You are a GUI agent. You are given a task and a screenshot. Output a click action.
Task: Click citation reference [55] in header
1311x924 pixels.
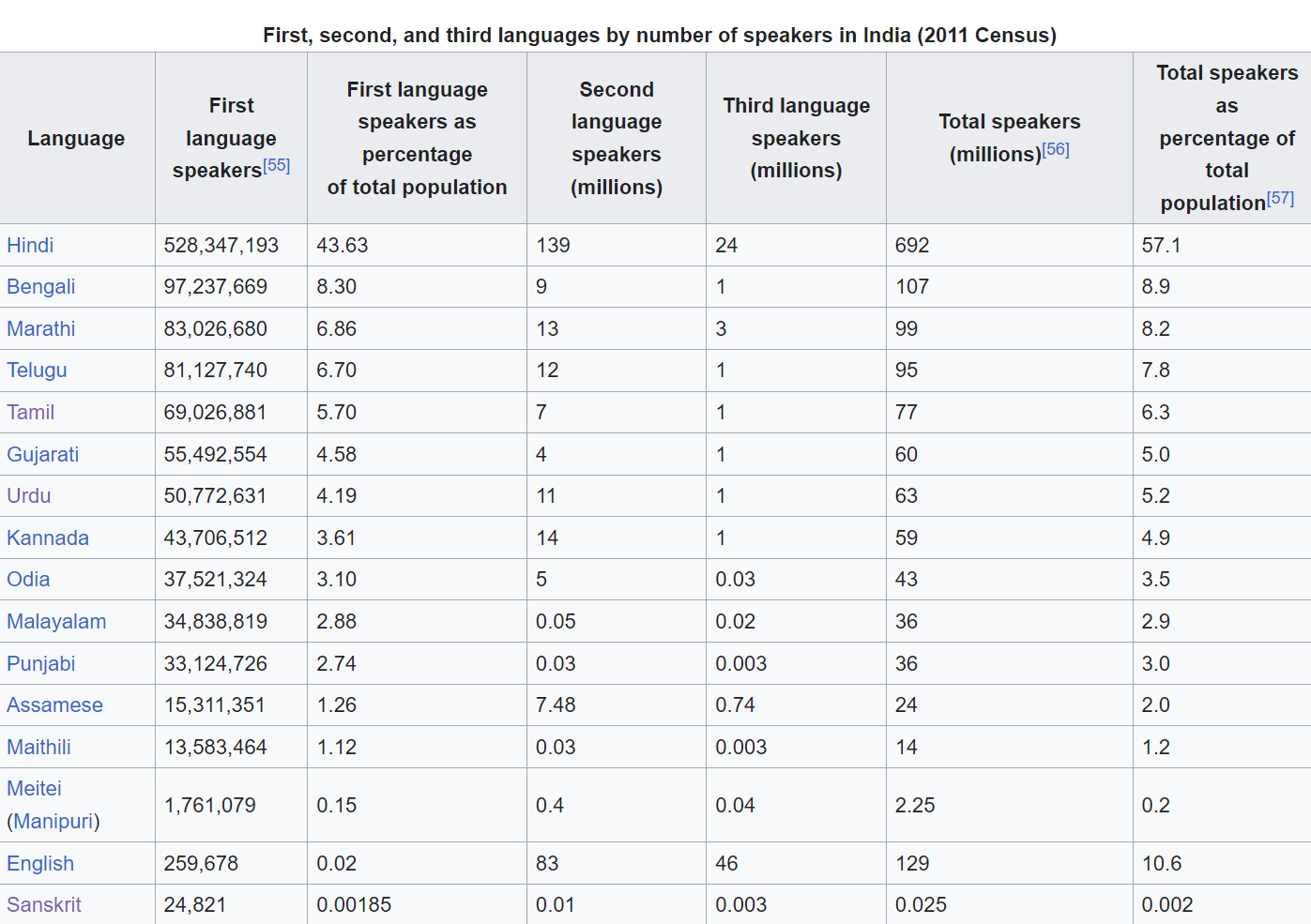coord(277,165)
